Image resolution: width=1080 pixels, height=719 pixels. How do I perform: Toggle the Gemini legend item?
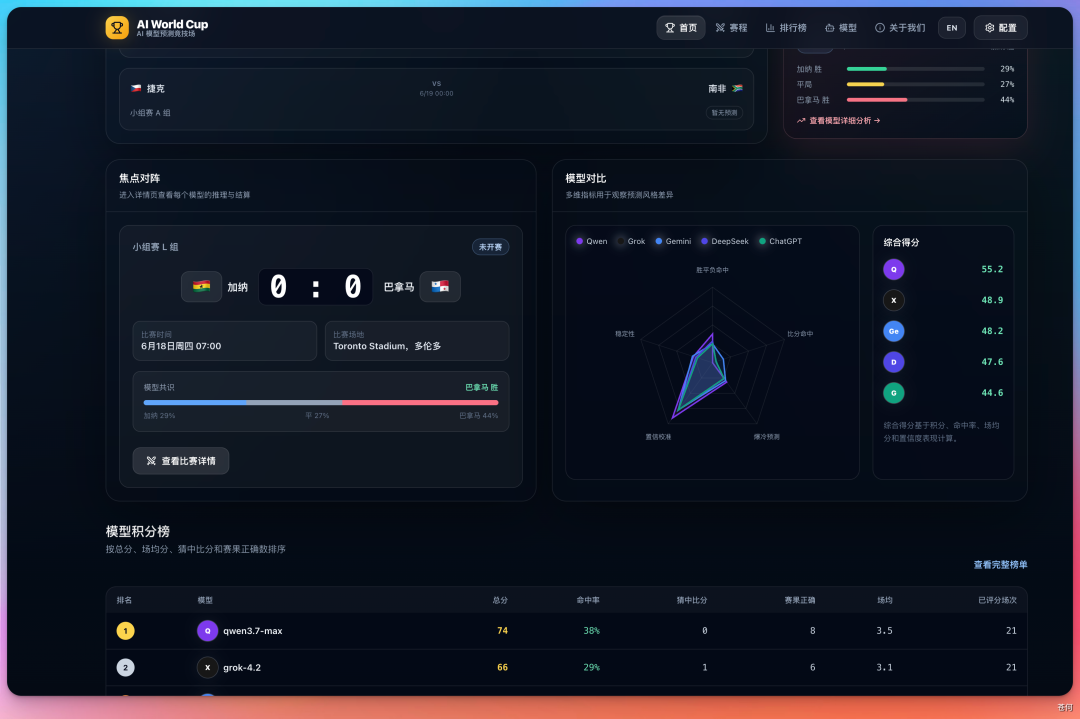pos(673,241)
